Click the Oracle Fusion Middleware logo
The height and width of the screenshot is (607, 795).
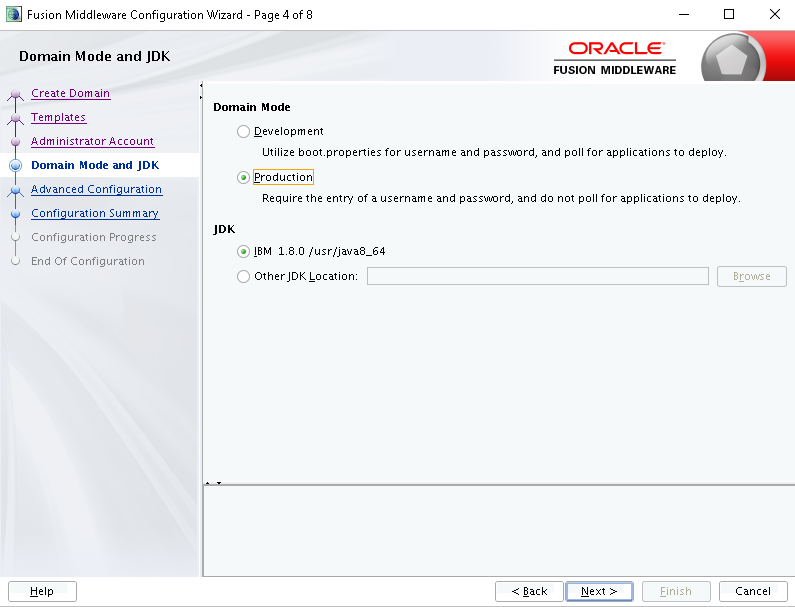pos(615,58)
